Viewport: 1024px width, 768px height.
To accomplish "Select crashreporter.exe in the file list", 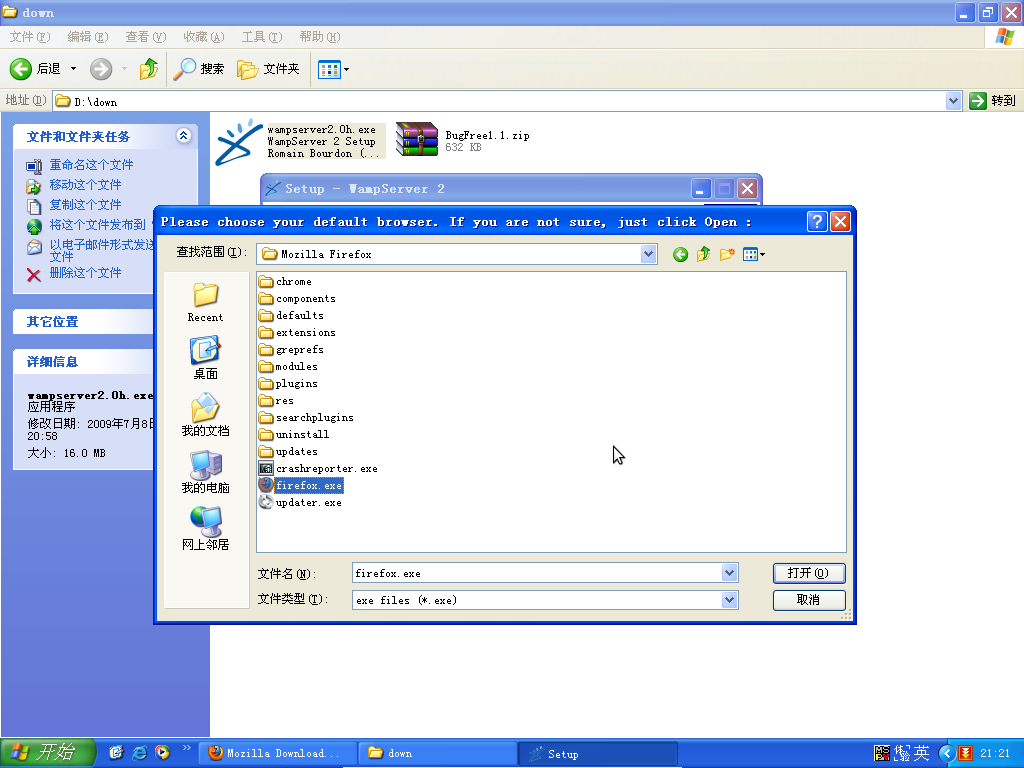I will coord(318,468).
